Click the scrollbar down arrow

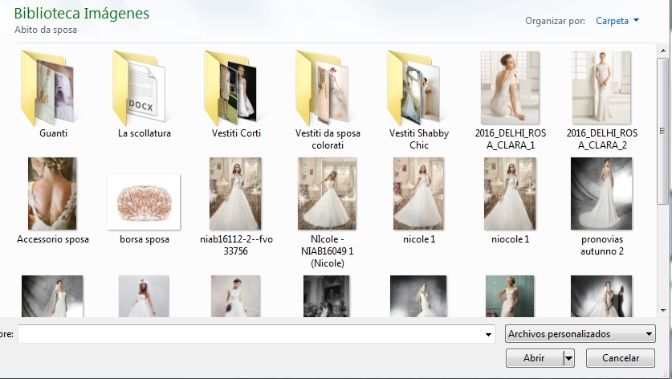point(663,310)
